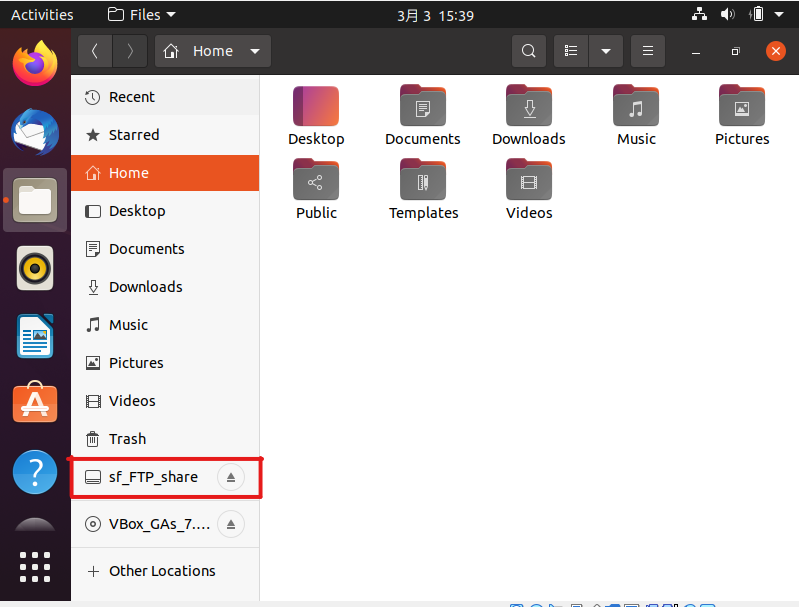Click the battery icon in the top bar
799x607 pixels.
[757, 14]
